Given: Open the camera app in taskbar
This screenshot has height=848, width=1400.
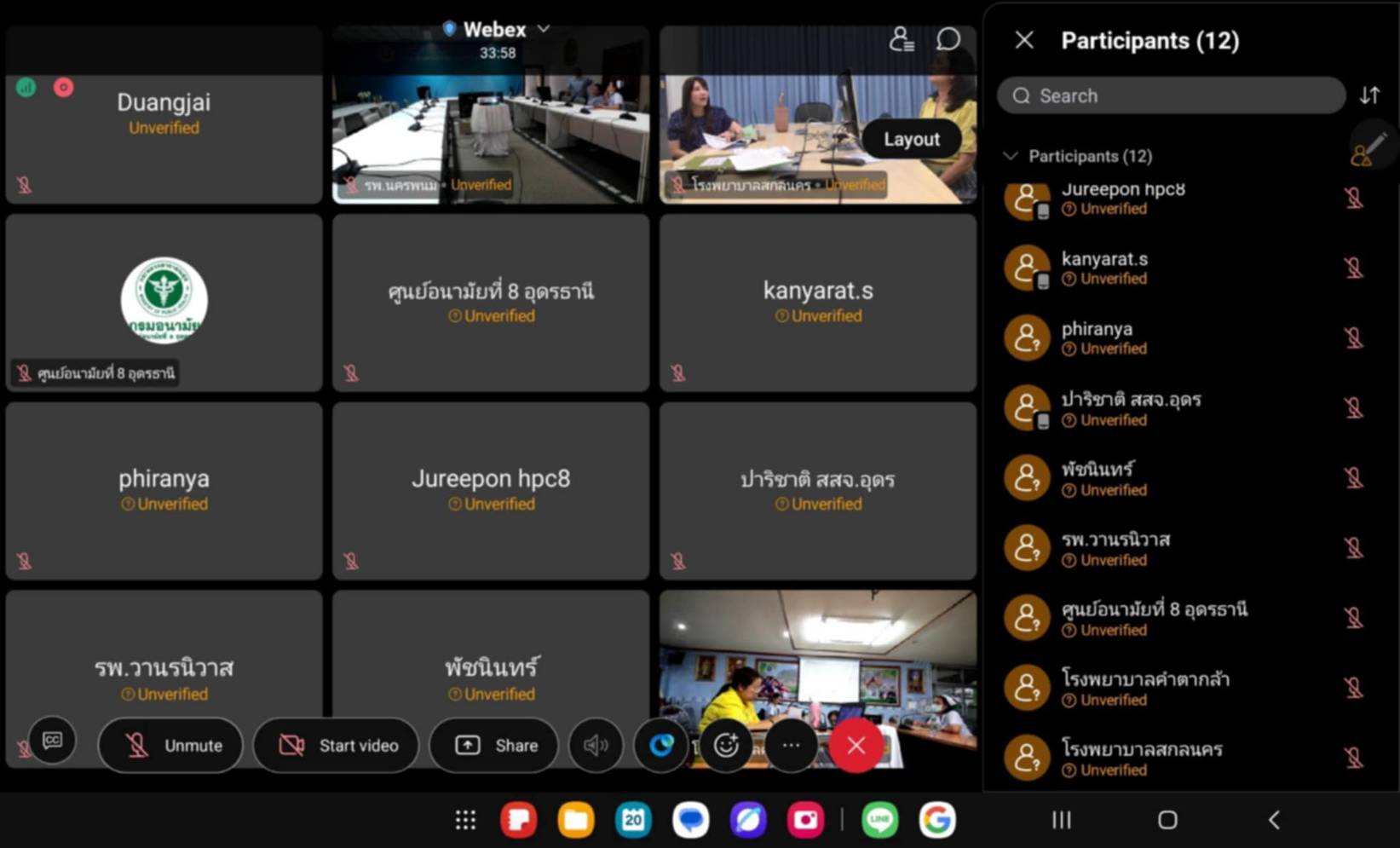Looking at the screenshot, I should tap(805, 820).
